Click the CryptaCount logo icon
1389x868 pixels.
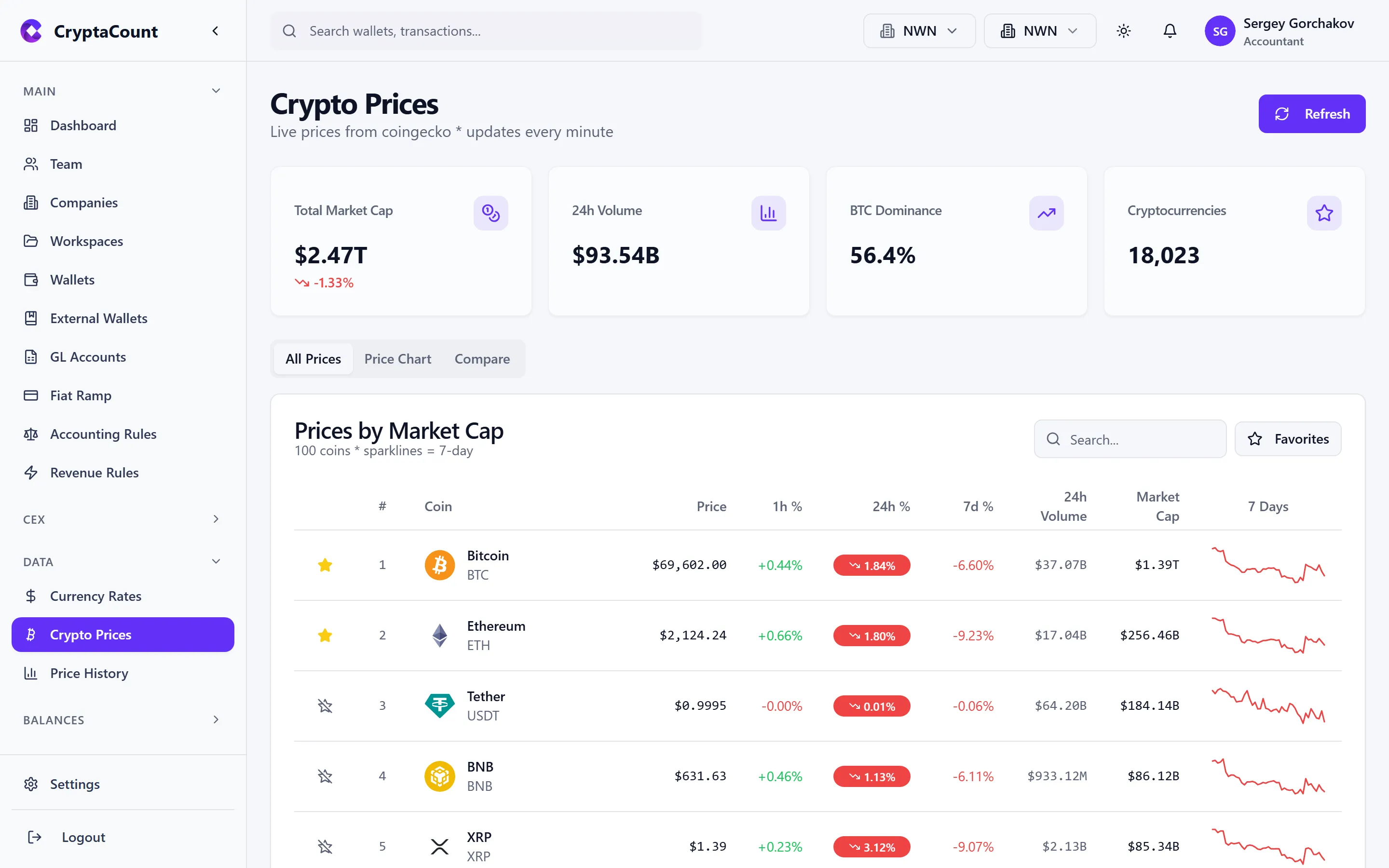pyautogui.click(x=31, y=30)
